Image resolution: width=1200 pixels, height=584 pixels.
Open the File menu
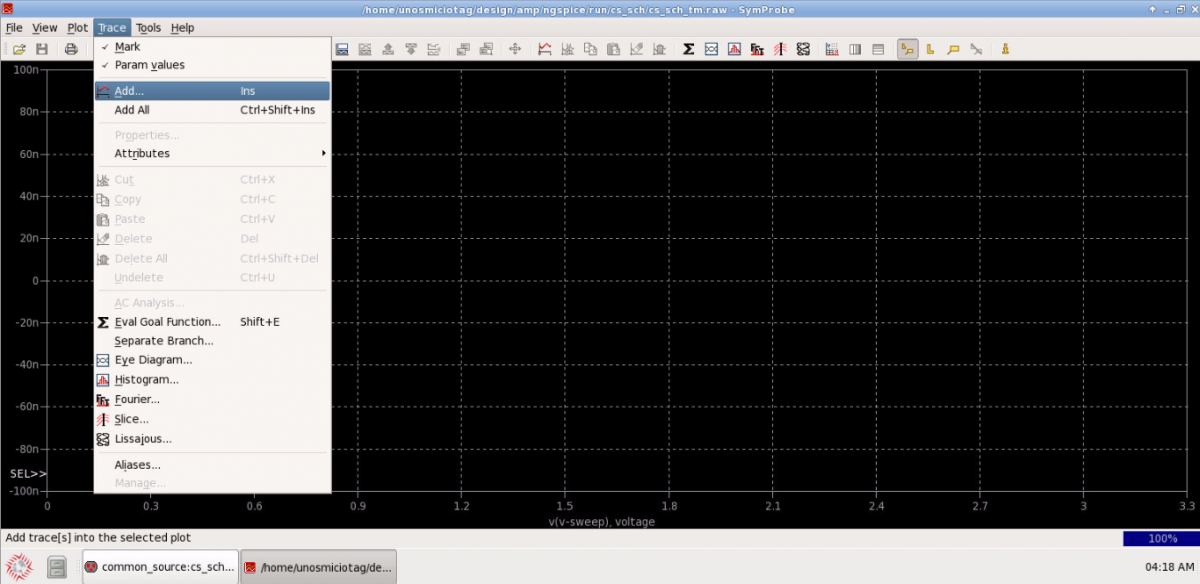pyautogui.click(x=14, y=28)
